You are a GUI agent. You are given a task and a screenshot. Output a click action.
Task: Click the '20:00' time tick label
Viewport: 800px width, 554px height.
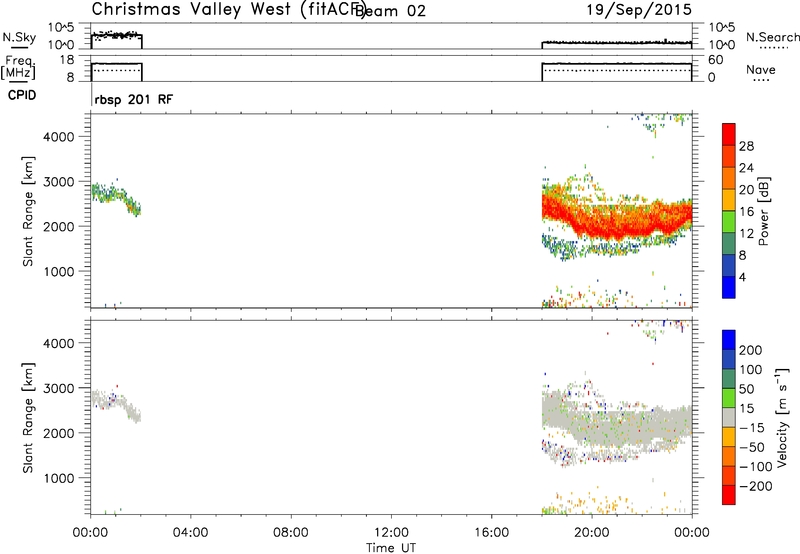tap(592, 533)
